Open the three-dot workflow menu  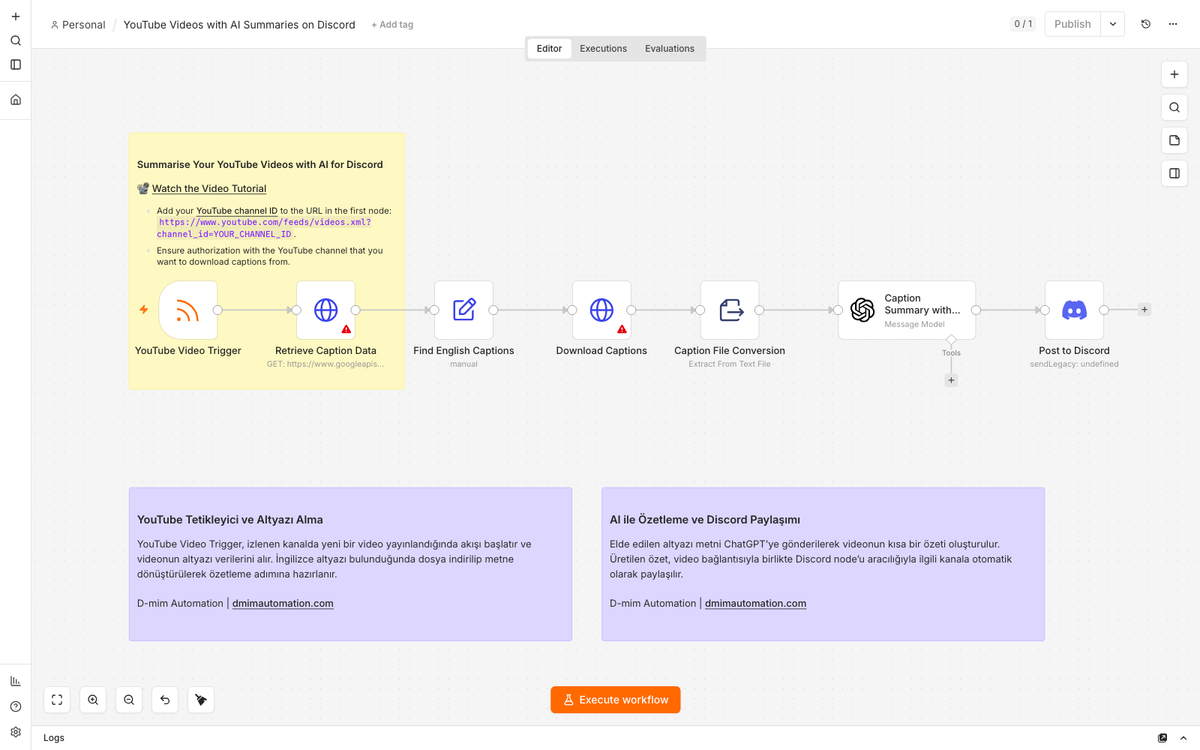(x=1173, y=24)
